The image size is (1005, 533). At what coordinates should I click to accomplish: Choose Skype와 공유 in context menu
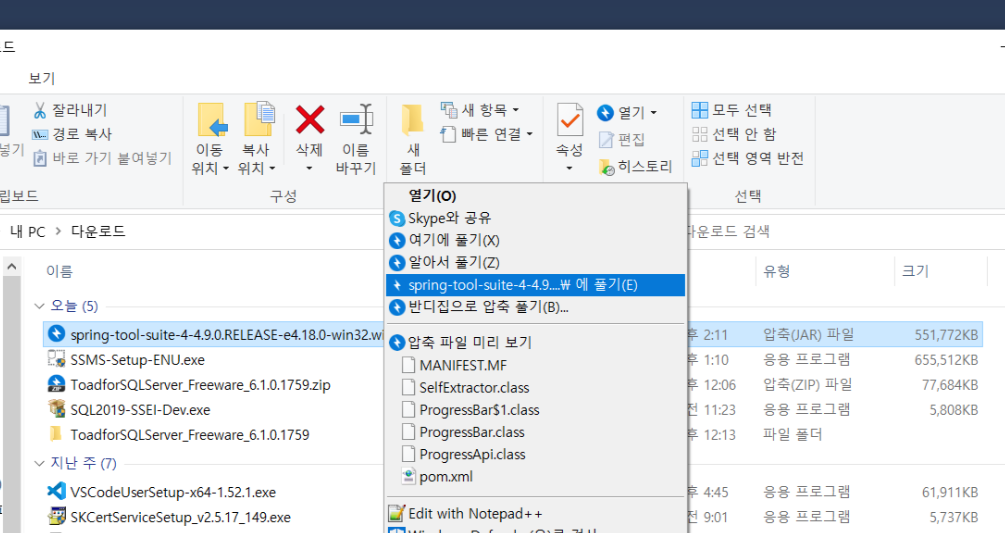536,218
